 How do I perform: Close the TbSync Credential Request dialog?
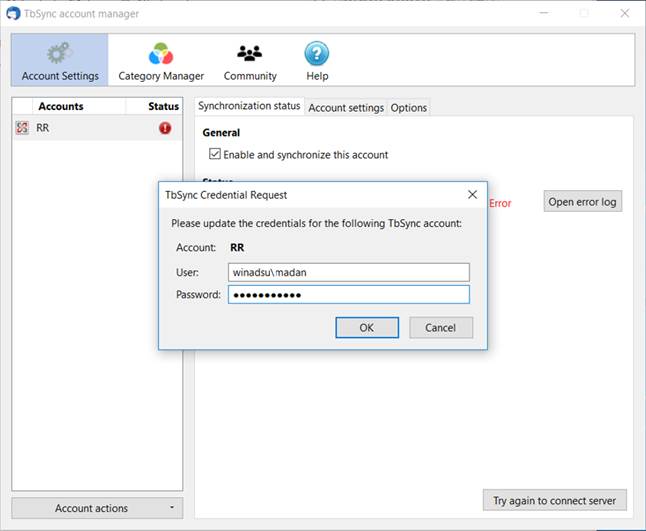(x=472, y=194)
